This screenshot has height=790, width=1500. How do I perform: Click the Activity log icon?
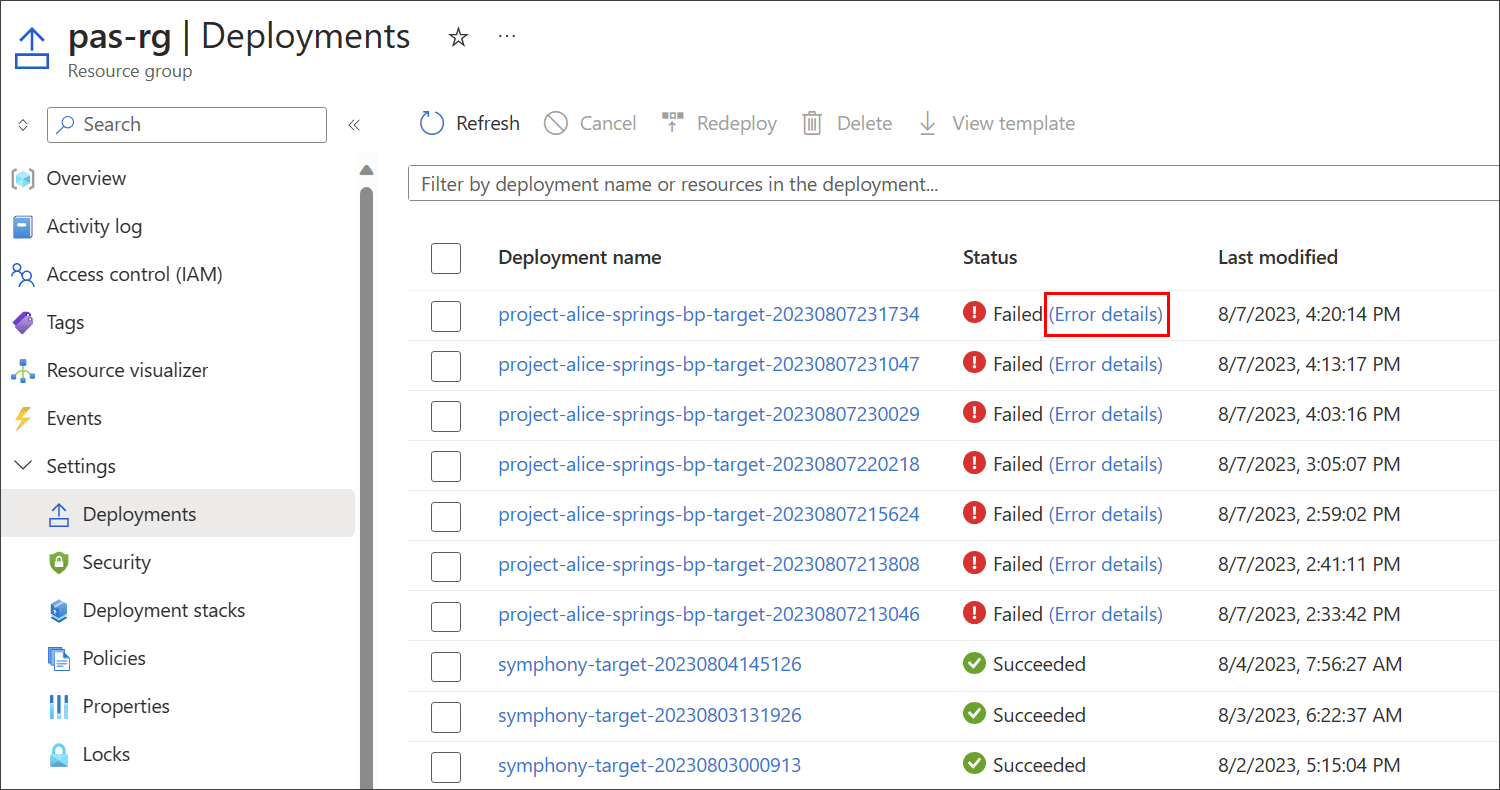[22, 226]
